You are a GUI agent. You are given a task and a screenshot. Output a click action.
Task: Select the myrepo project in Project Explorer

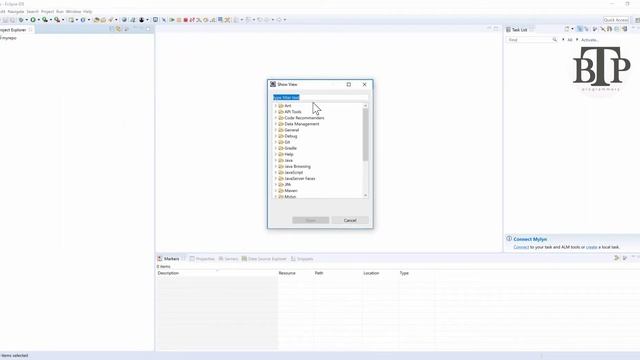[9, 38]
